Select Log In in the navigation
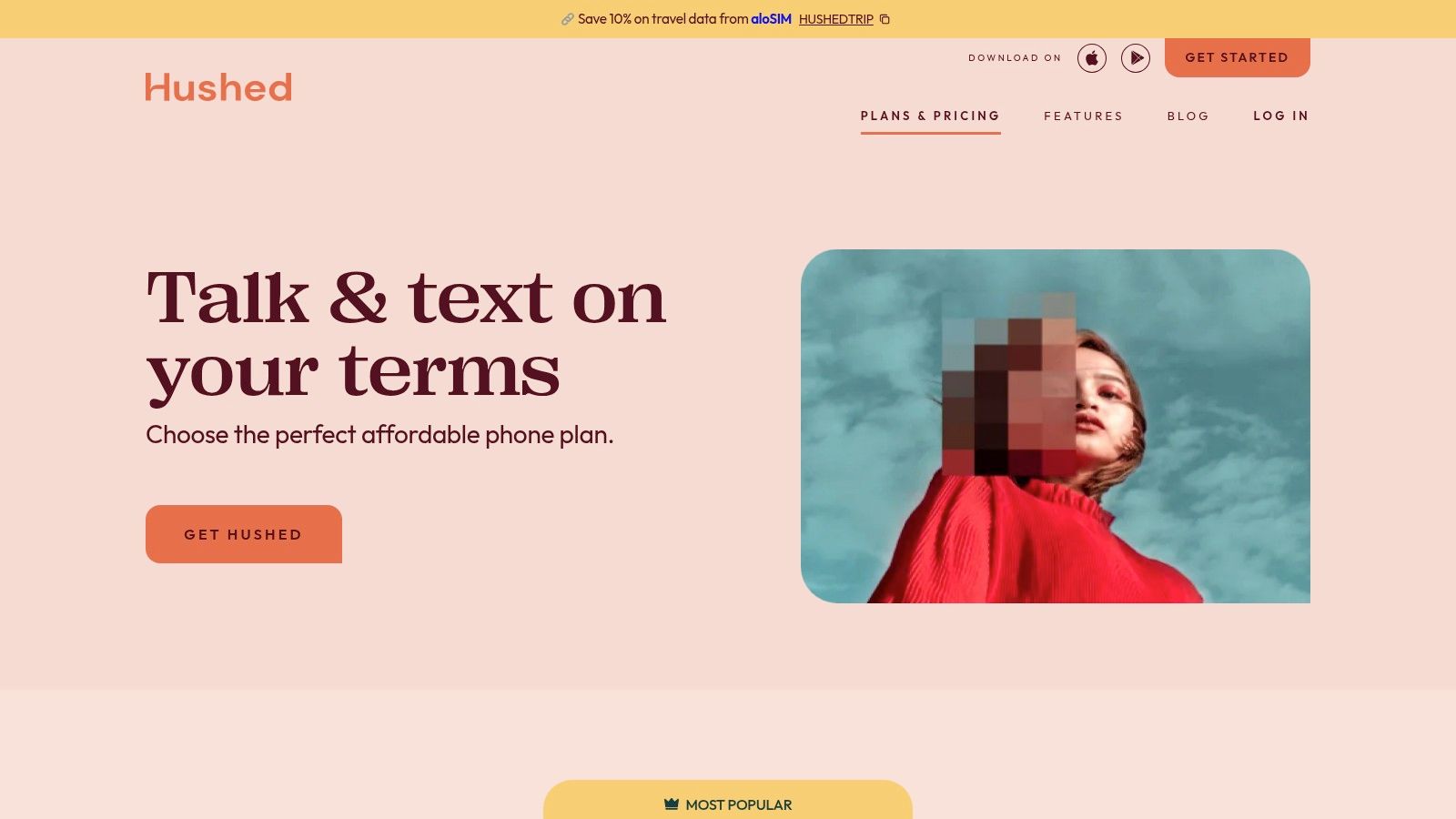 1280,116
